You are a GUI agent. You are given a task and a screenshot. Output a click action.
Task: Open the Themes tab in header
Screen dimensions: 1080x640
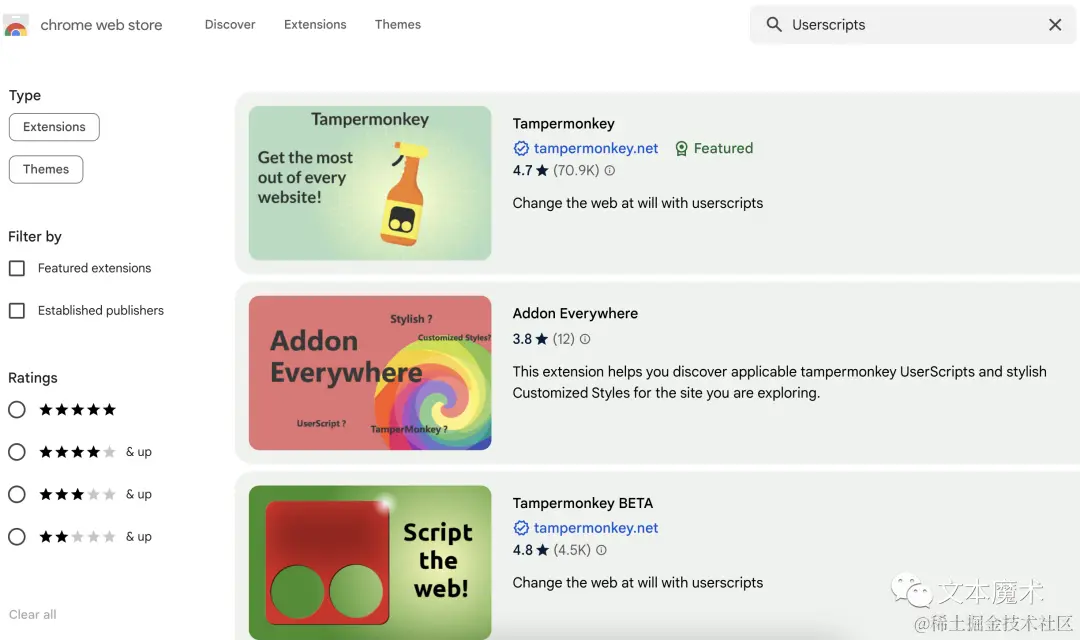point(397,24)
